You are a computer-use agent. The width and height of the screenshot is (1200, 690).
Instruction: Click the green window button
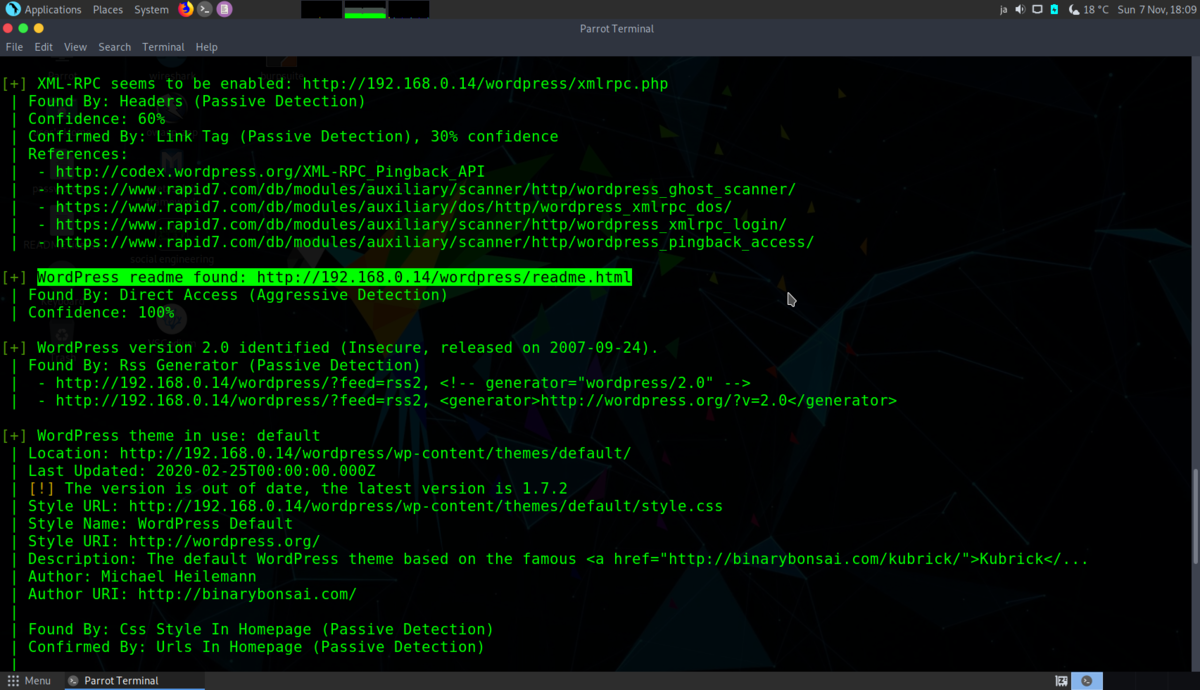[x=24, y=28]
